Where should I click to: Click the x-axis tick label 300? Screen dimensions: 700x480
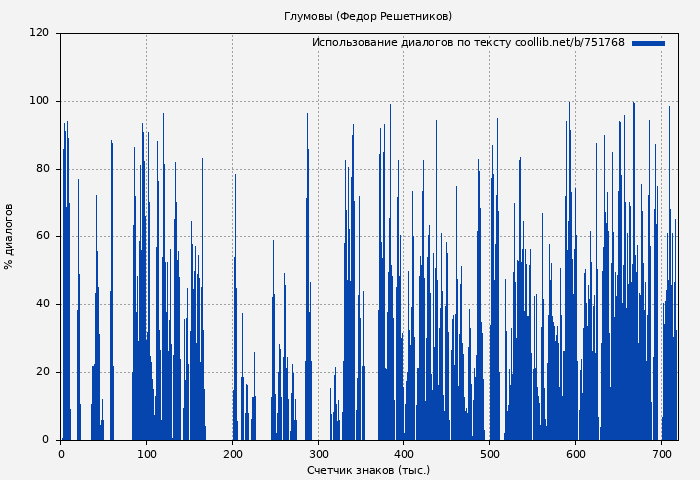click(318, 454)
